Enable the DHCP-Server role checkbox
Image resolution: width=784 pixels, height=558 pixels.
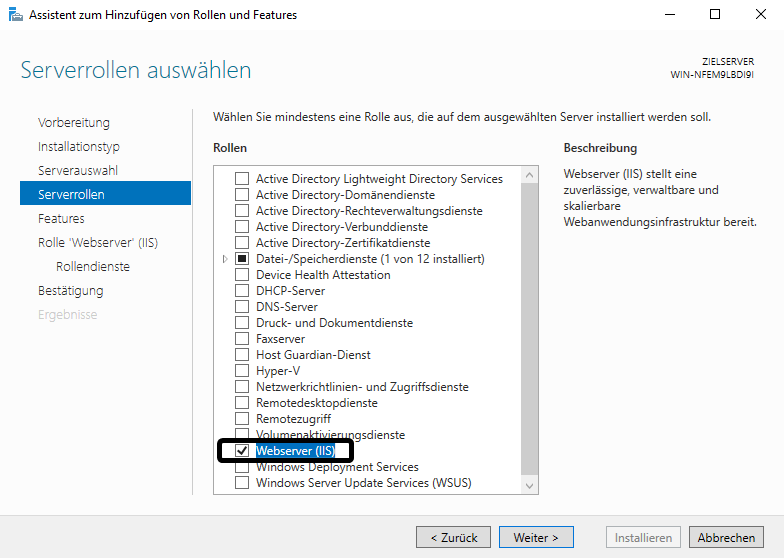(242, 290)
